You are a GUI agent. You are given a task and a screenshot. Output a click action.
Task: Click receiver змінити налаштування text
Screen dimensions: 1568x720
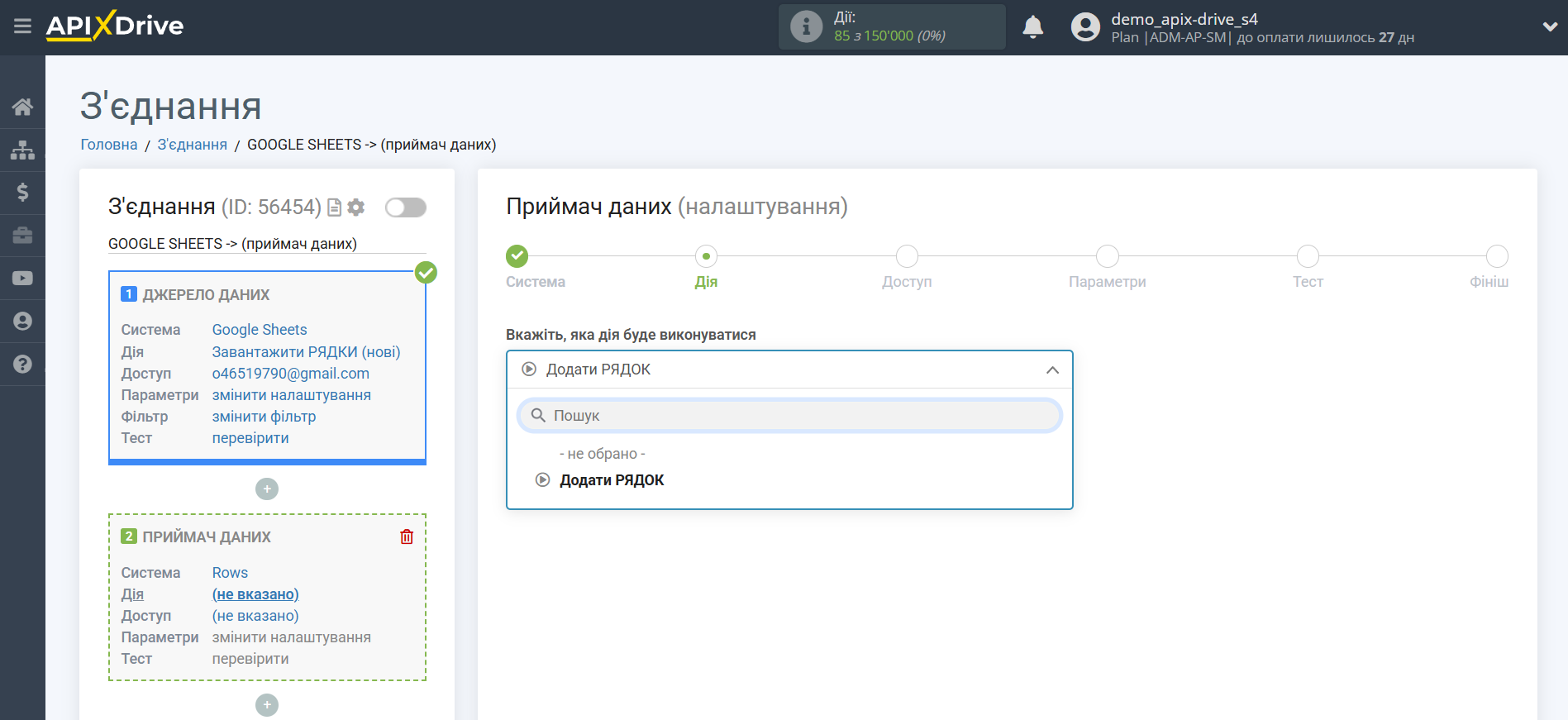292,637
